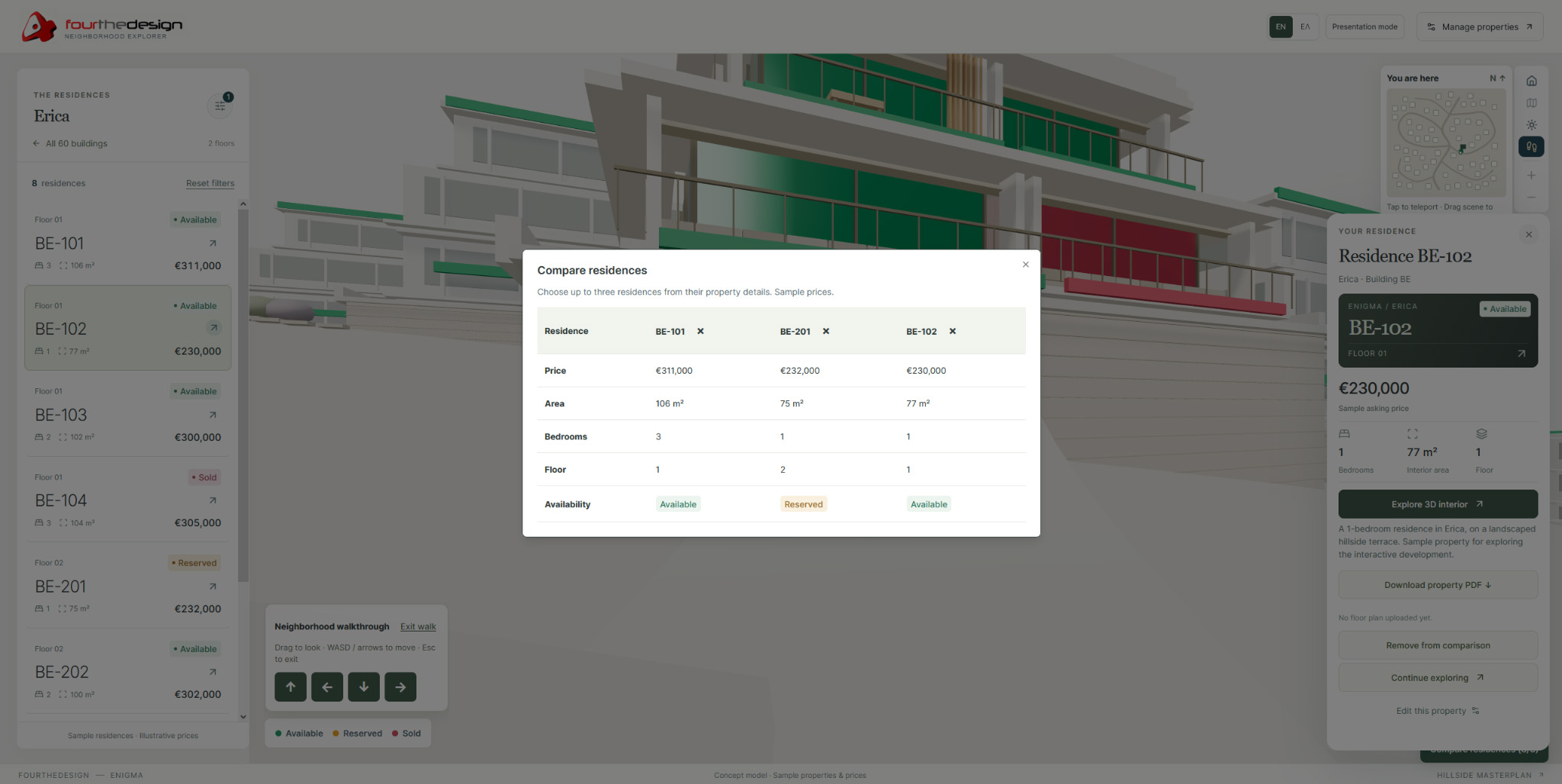1562x784 pixels.
Task: Remove BE-101 from the comparison table
Action: 700,331
